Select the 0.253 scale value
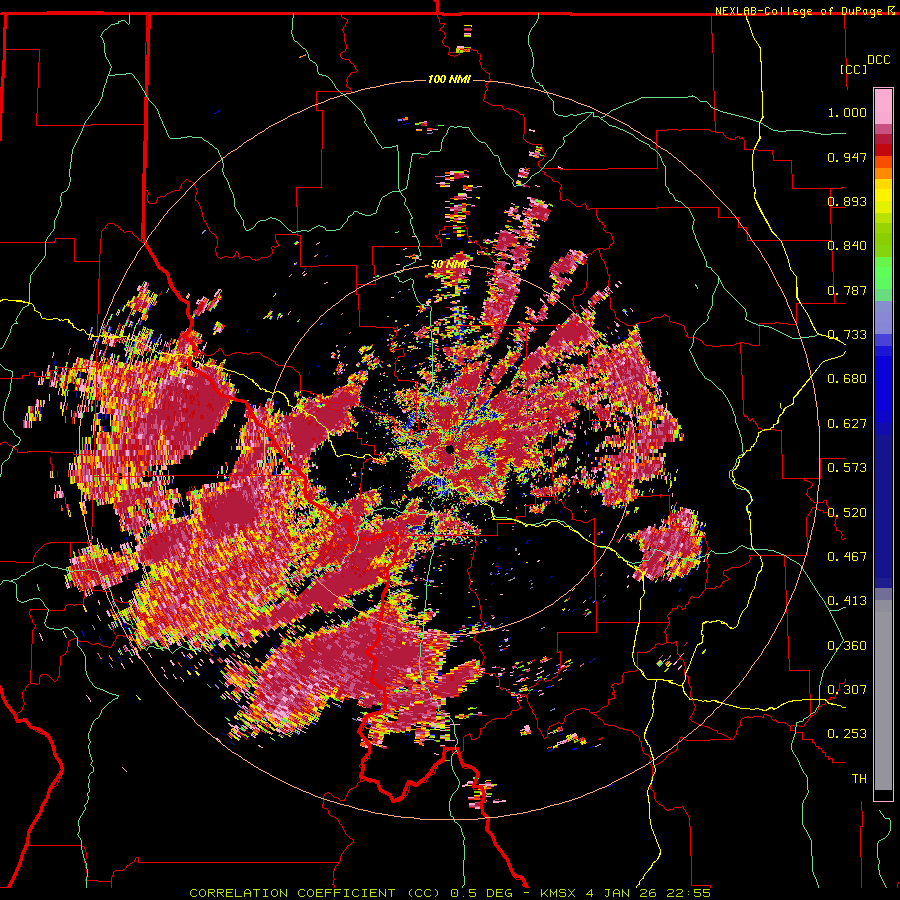900x900 pixels. pos(847,734)
